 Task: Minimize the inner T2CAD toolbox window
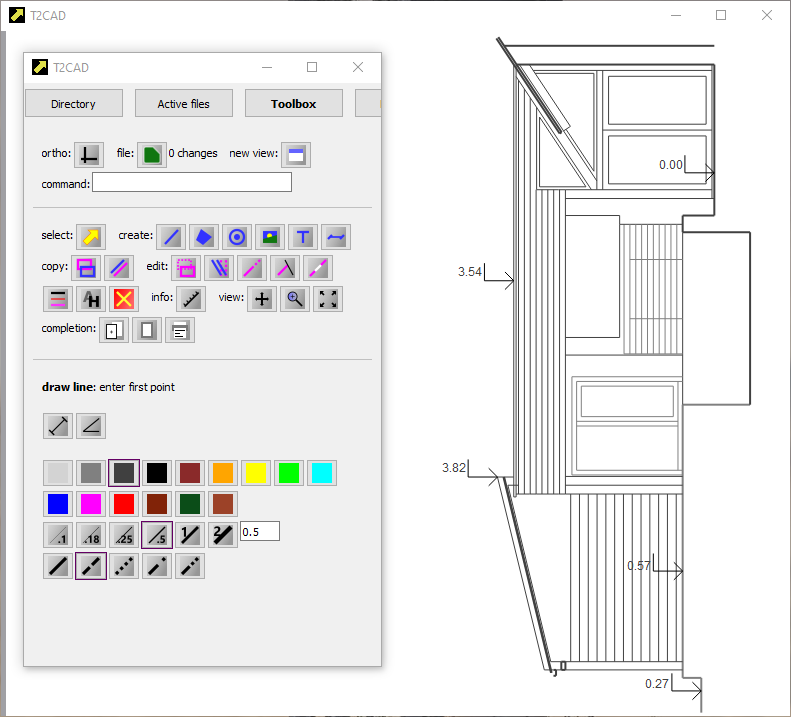pyautogui.click(x=267, y=67)
